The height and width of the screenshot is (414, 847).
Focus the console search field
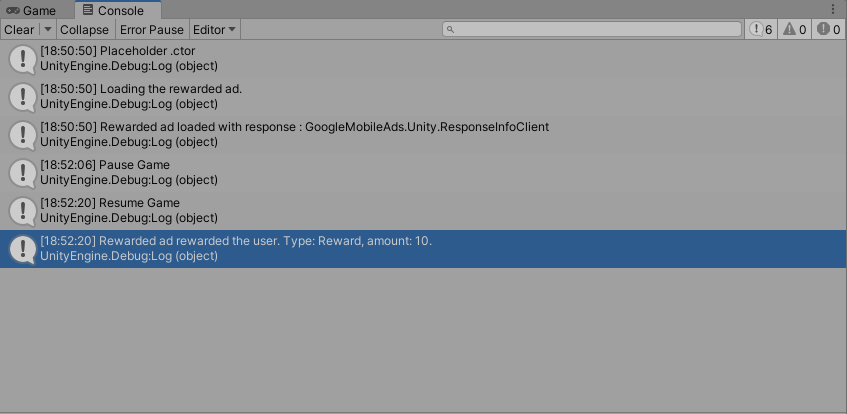(x=592, y=29)
